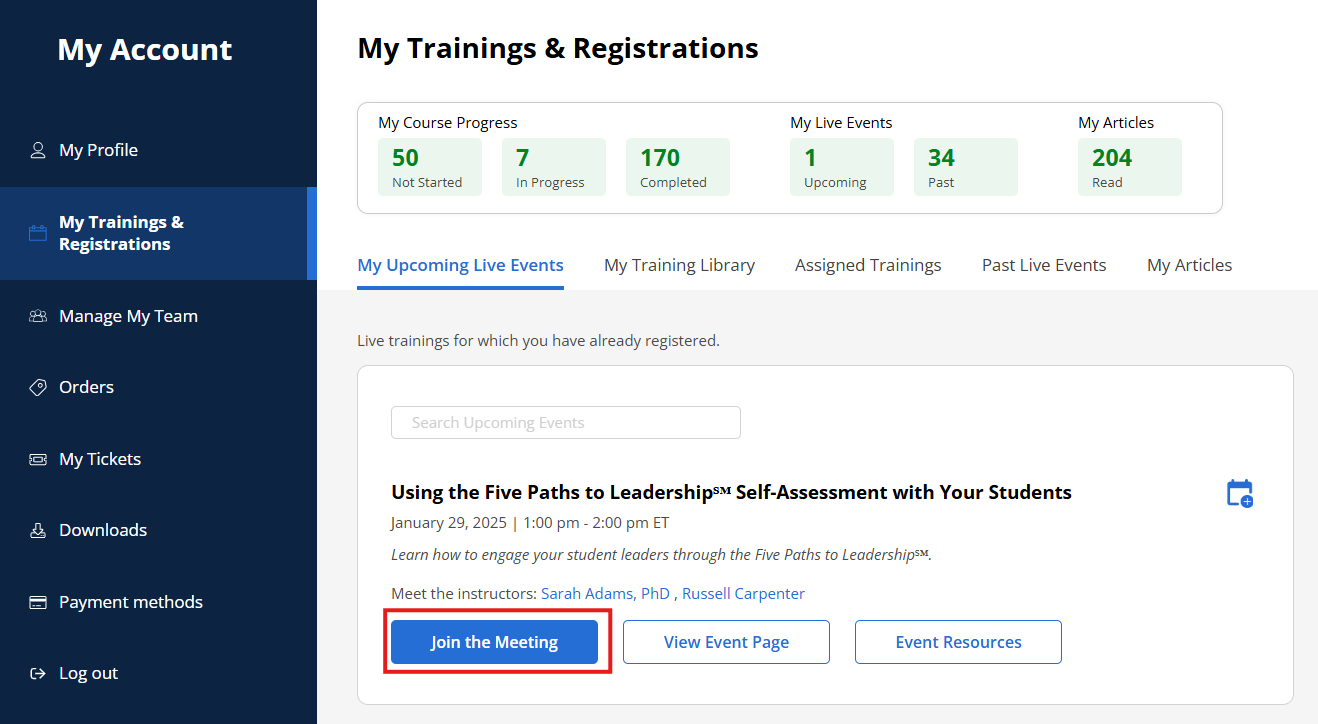Add event to calendar using calendar-plus icon

[1239, 493]
